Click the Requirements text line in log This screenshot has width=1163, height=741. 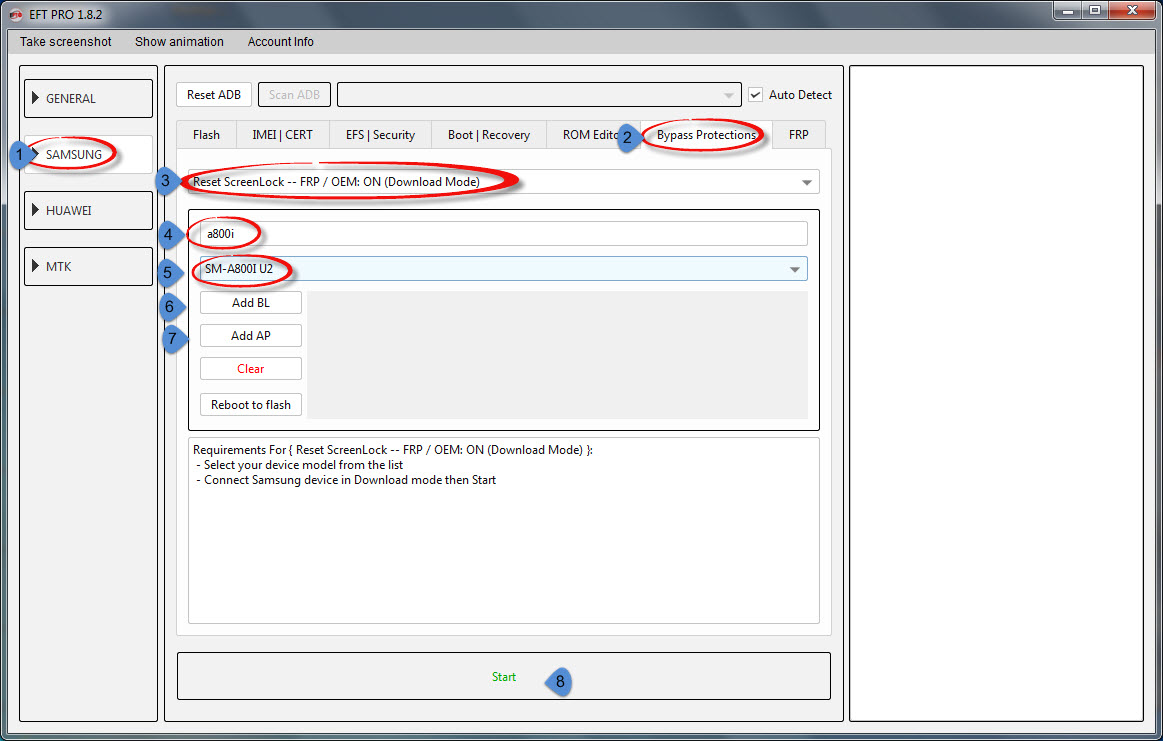(x=392, y=449)
